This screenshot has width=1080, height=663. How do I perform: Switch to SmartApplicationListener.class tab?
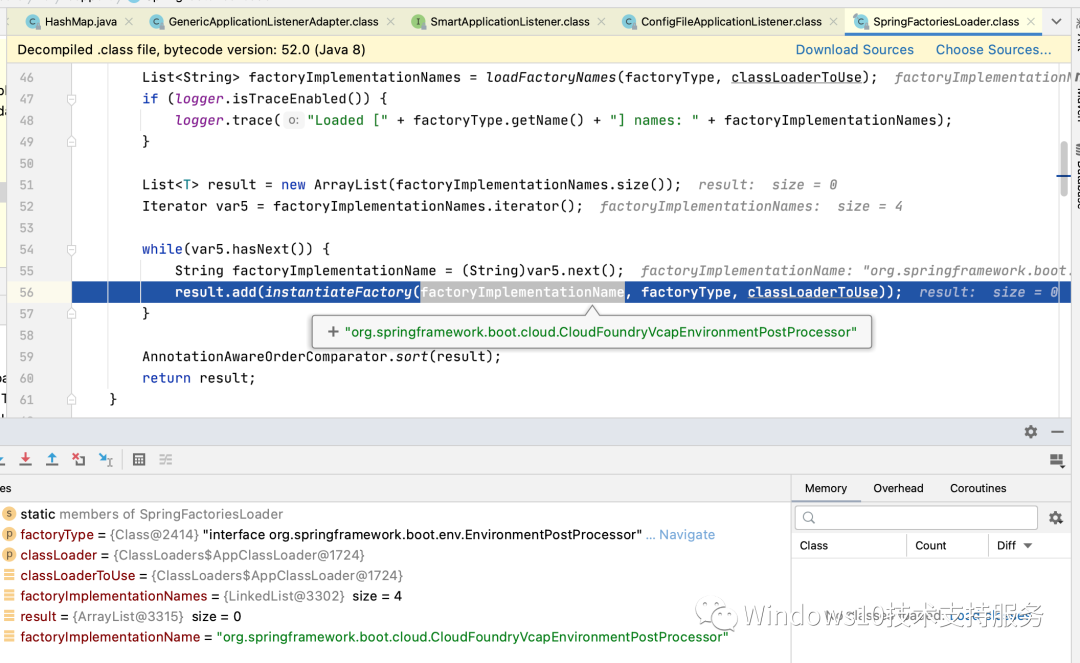[x=510, y=22]
